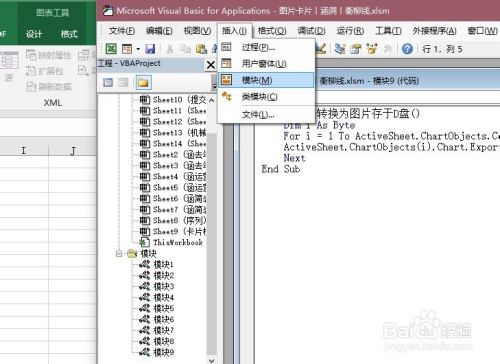Select 模块3 in the modules folder
The height and width of the screenshot is (364, 500).
click(x=157, y=286)
